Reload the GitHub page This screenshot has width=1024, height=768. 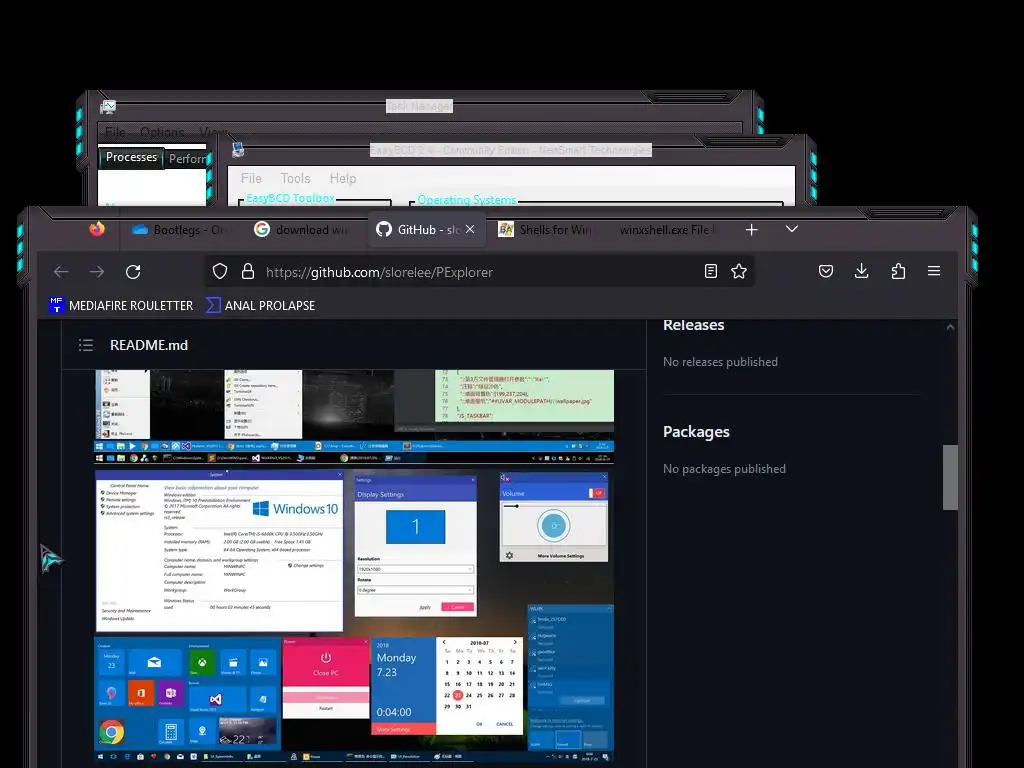[x=133, y=272]
